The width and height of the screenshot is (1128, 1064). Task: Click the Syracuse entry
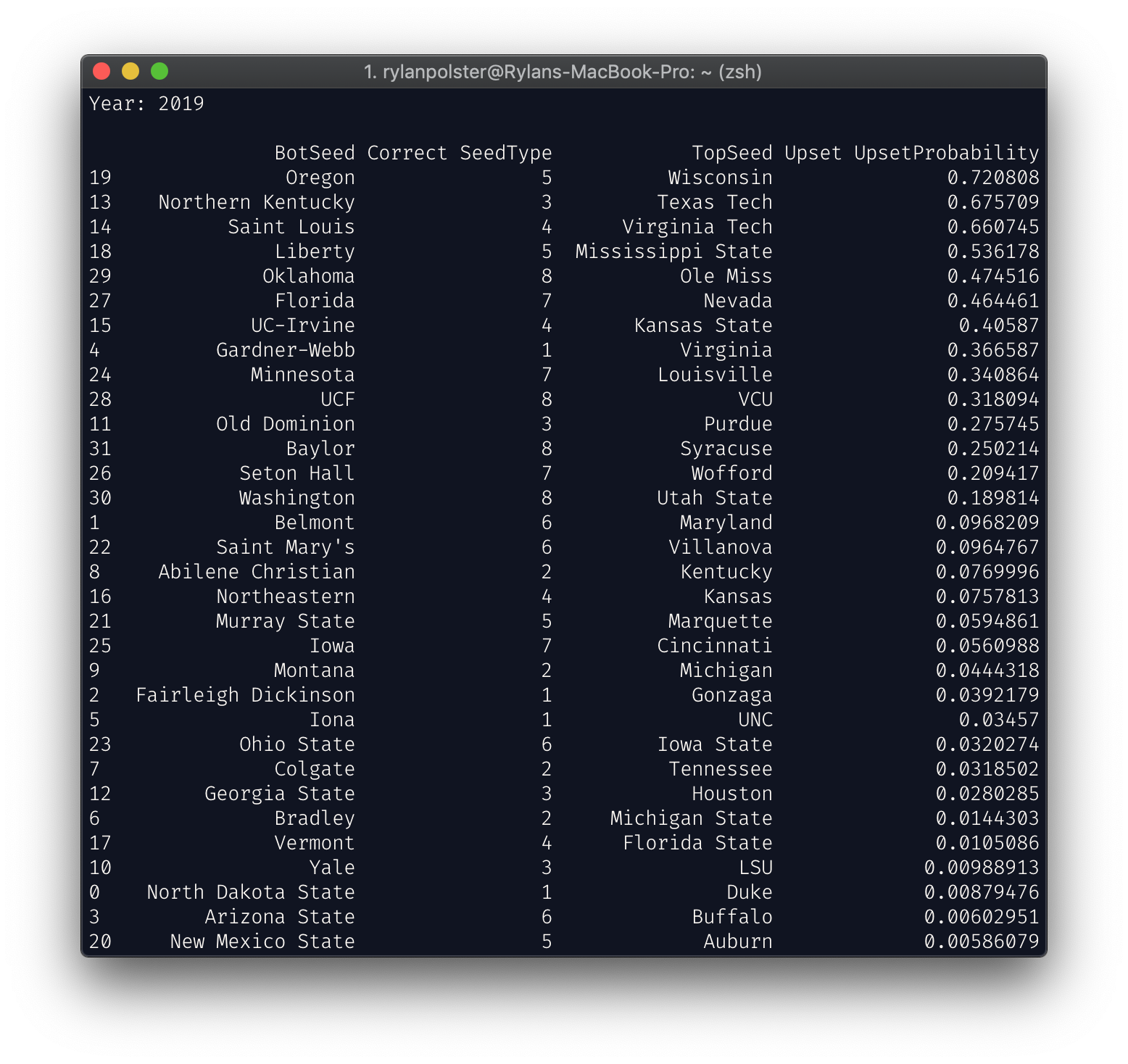point(726,449)
